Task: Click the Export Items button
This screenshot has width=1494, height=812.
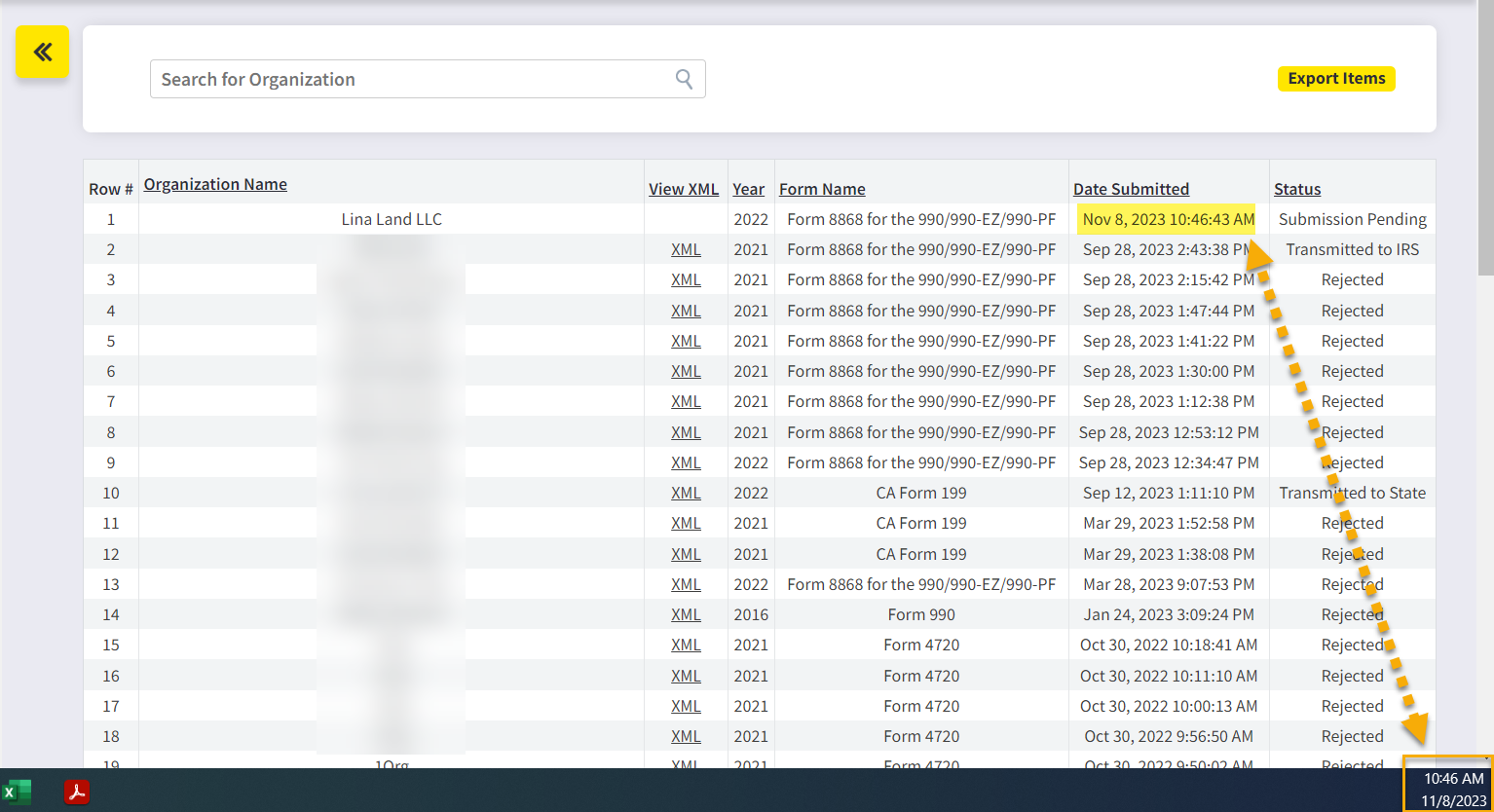Action: pyautogui.click(x=1335, y=79)
